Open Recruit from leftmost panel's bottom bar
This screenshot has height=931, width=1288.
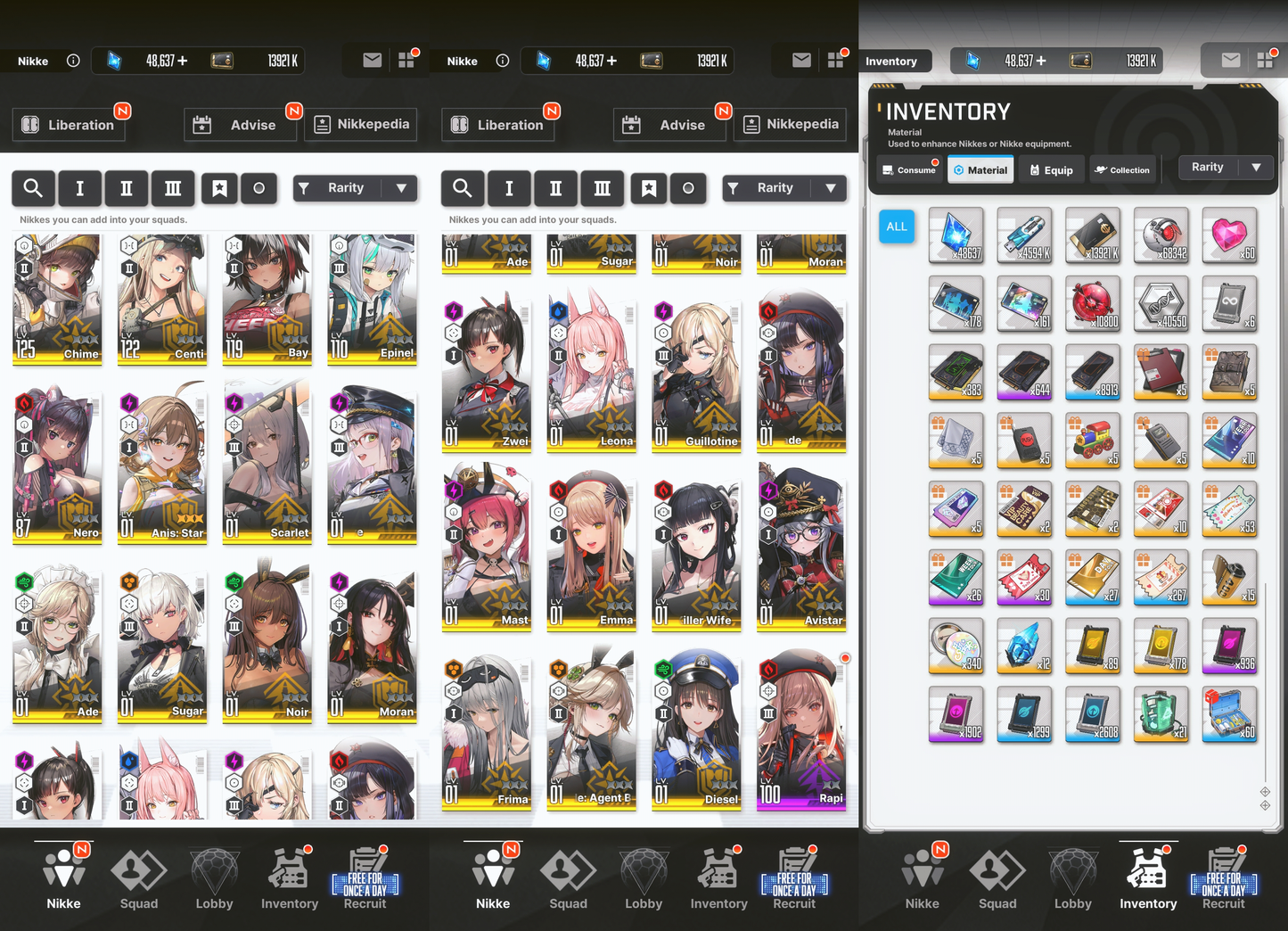[x=365, y=879]
